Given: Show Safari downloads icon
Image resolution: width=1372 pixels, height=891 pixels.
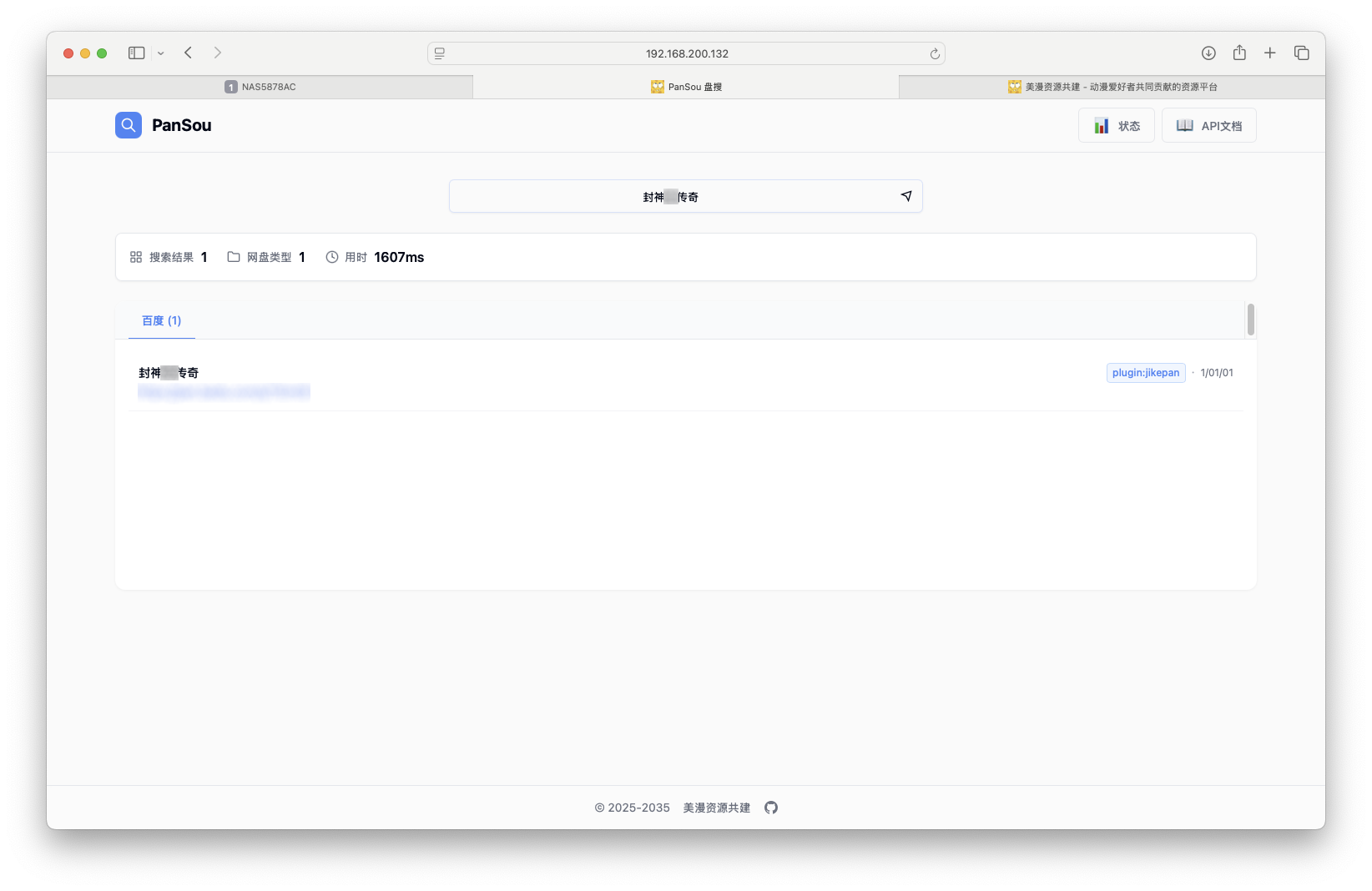Looking at the screenshot, I should pyautogui.click(x=1208, y=53).
